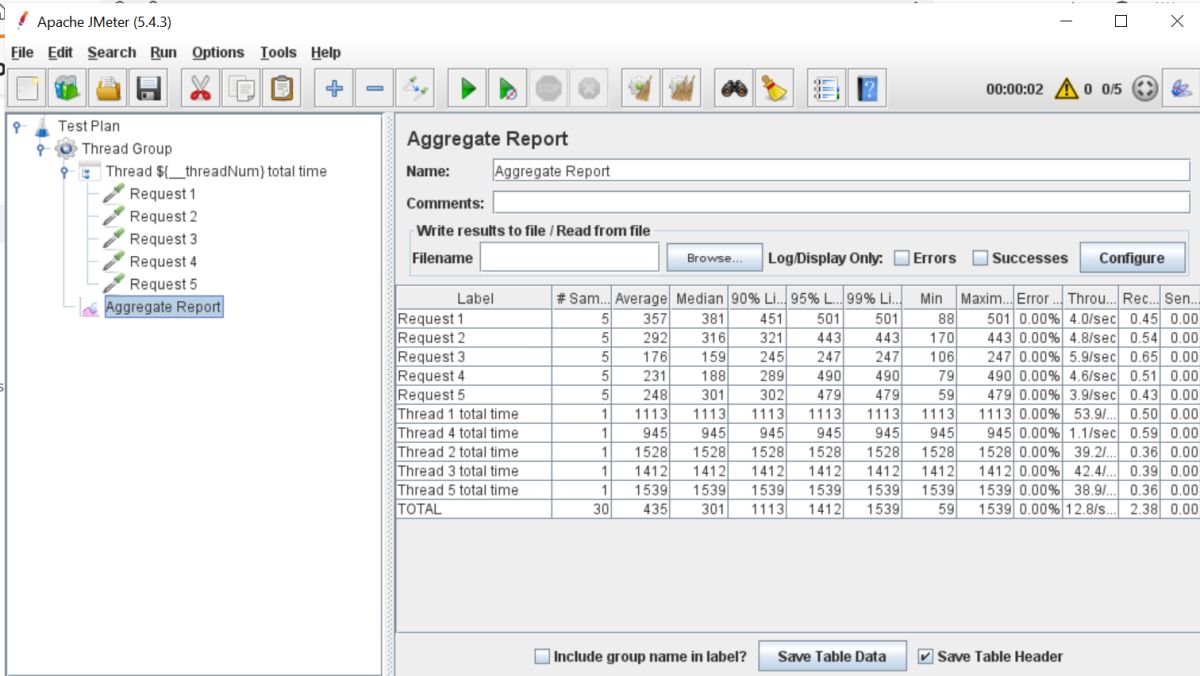
Task: Uncheck Save Table Header checkbox
Action: (925, 657)
